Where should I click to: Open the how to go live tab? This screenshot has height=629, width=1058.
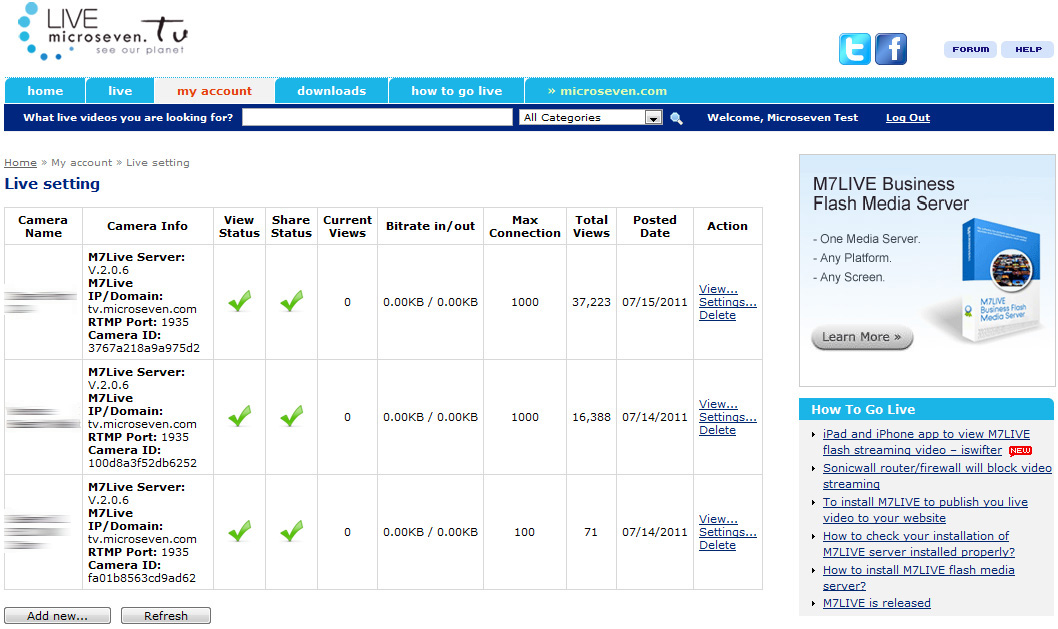(x=457, y=91)
